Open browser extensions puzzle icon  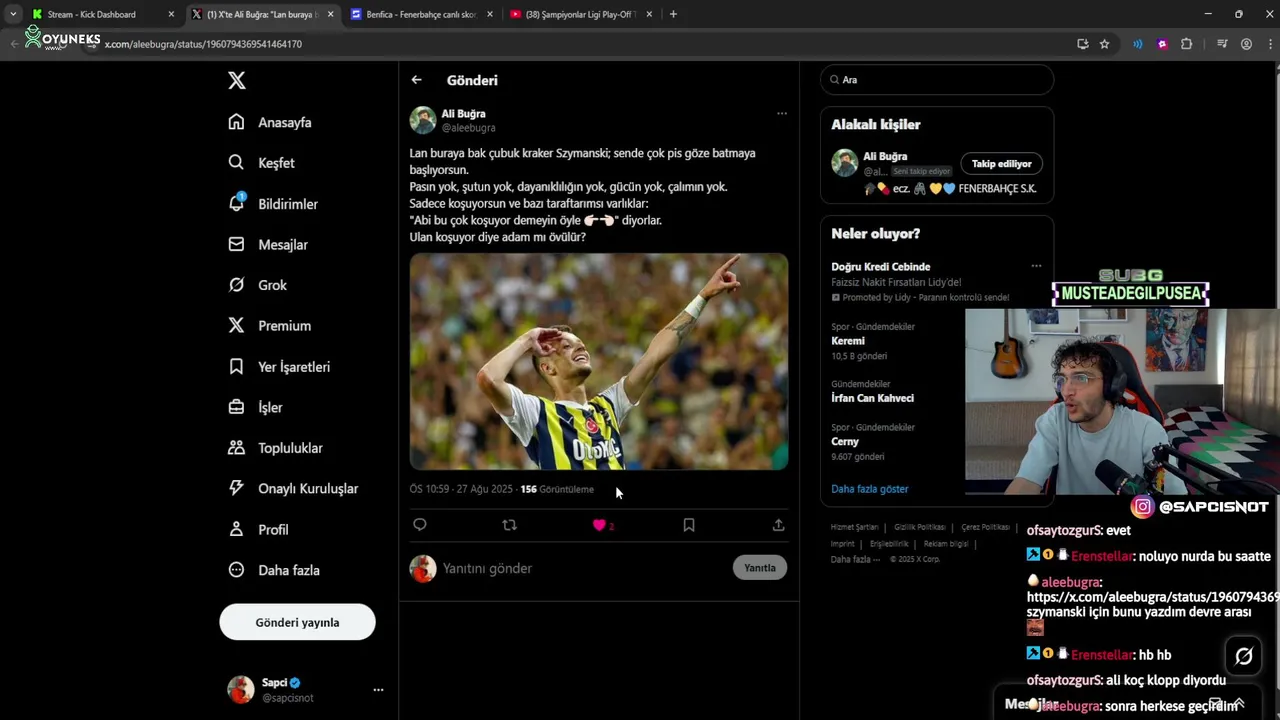coord(1186,44)
